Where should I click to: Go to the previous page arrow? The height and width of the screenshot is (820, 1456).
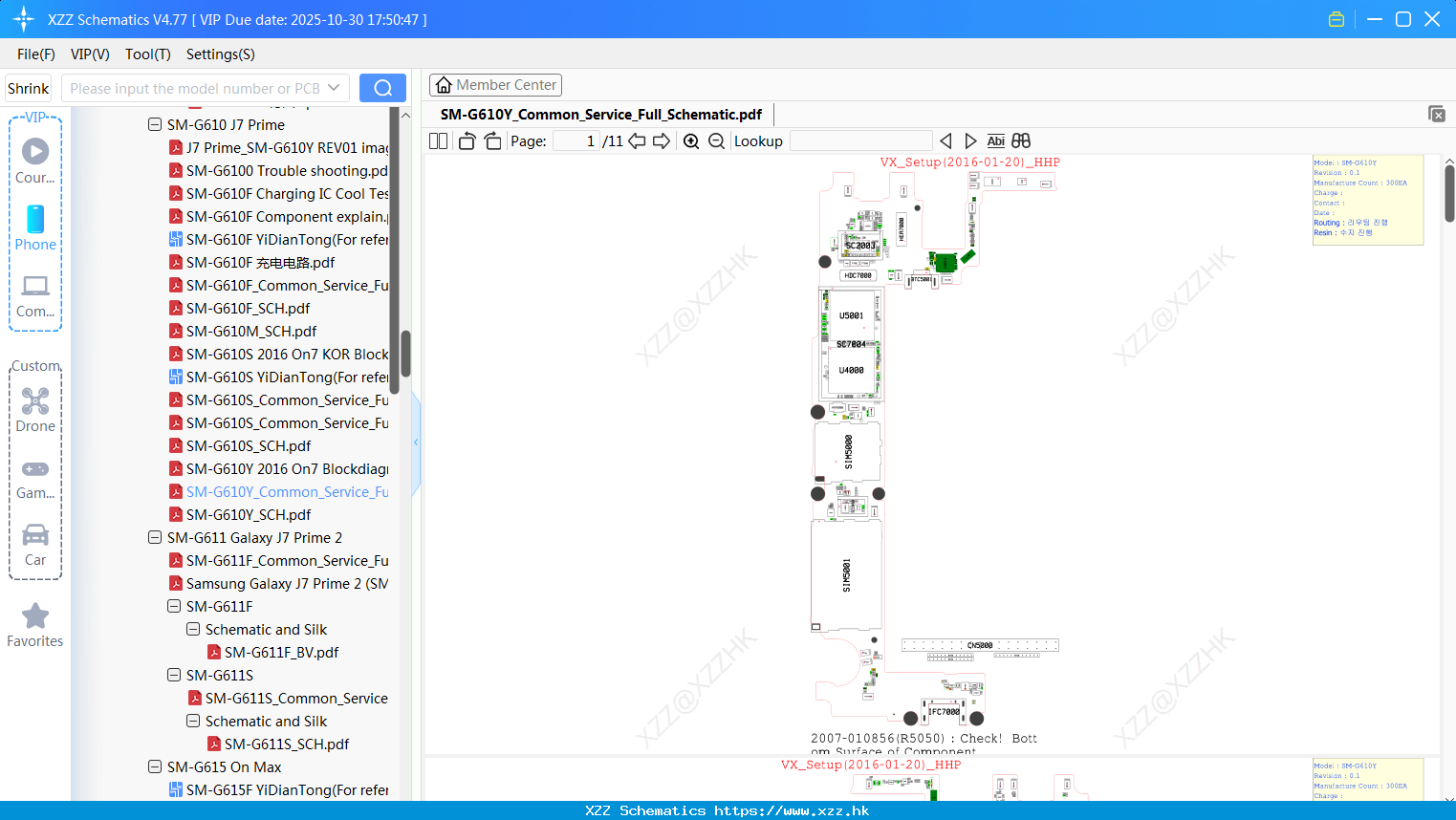(x=637, y=141)
